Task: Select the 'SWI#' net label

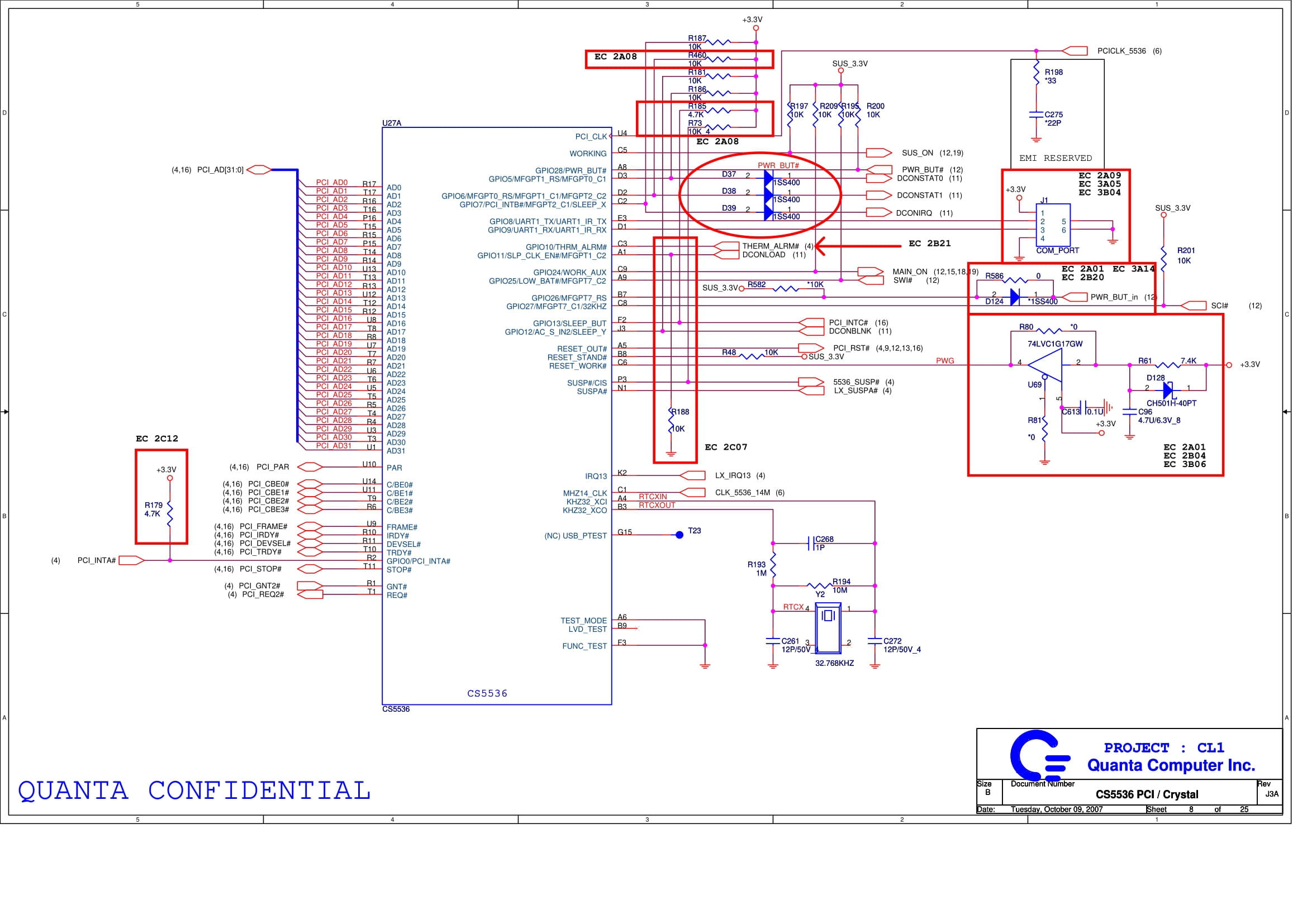Action: (x=902, y=280)
